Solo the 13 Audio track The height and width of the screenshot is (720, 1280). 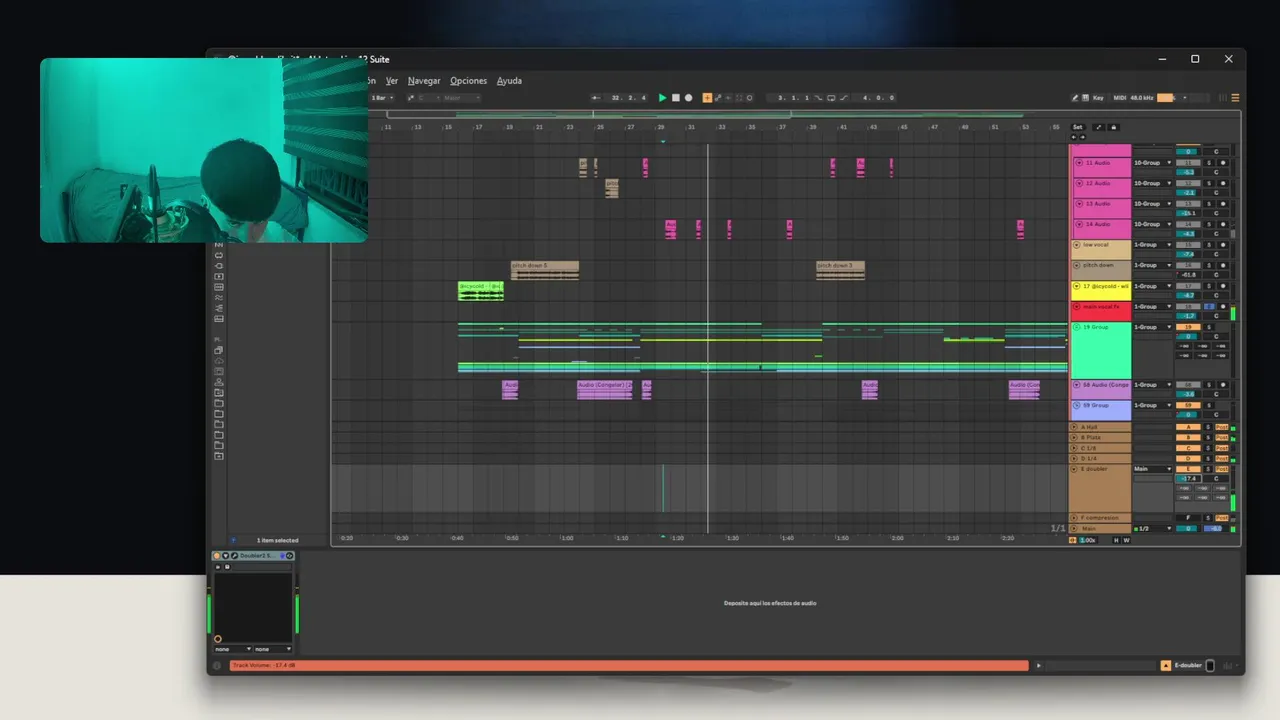click(1208, 204)
